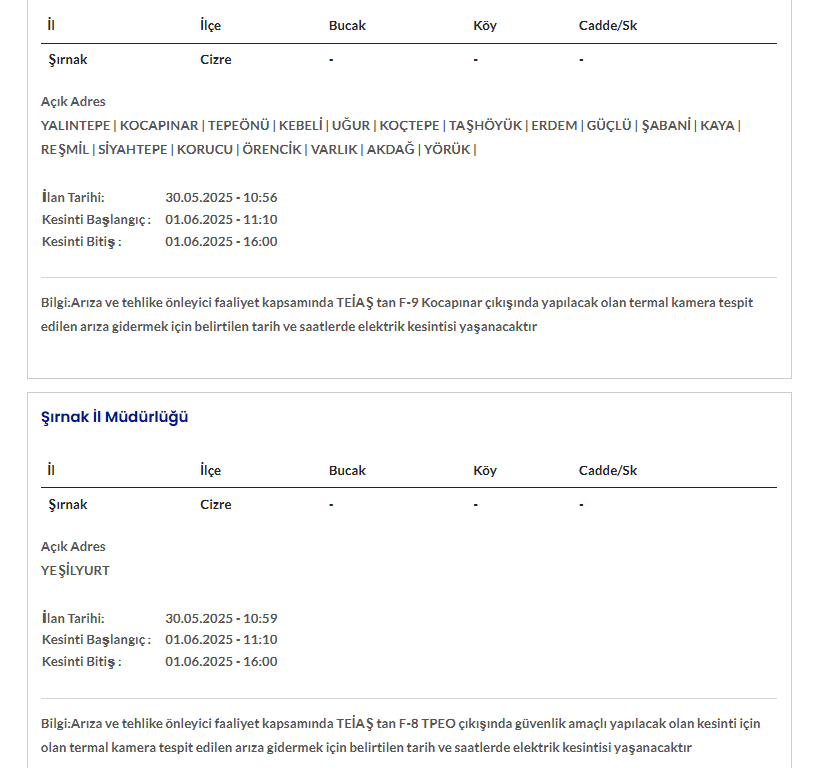
Task: Click the KOCAPINAR village name
Action: click(159, 126)
